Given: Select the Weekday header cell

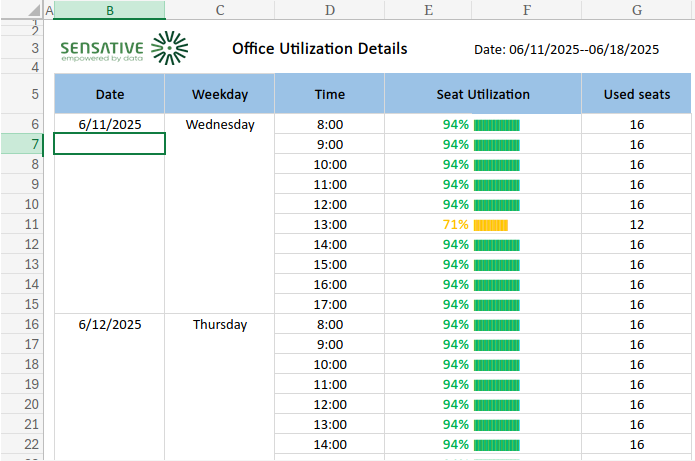Looking at the screenshot, I should coord(219,94).
